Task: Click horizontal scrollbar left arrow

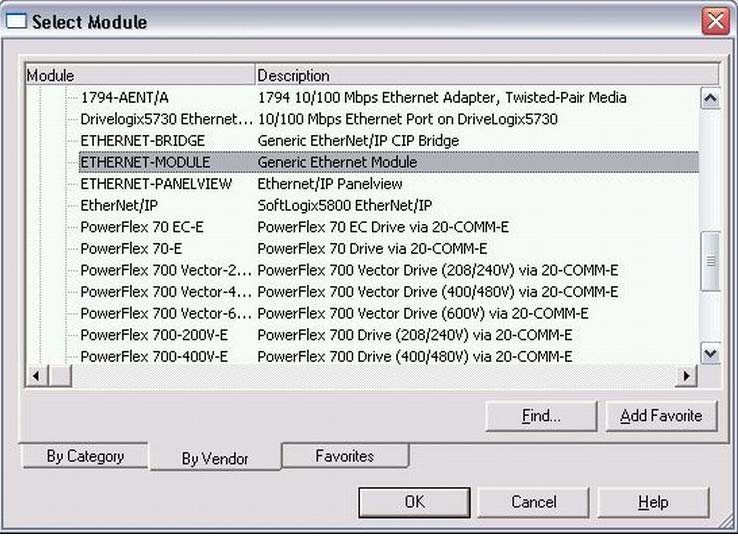Action: coord(36,376)
